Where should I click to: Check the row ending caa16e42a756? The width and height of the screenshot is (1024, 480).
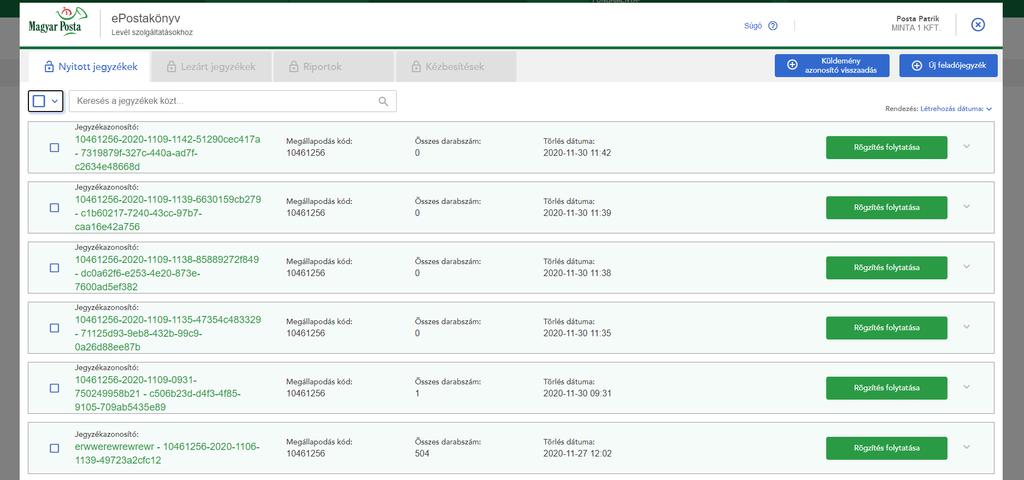coord(54,208)
